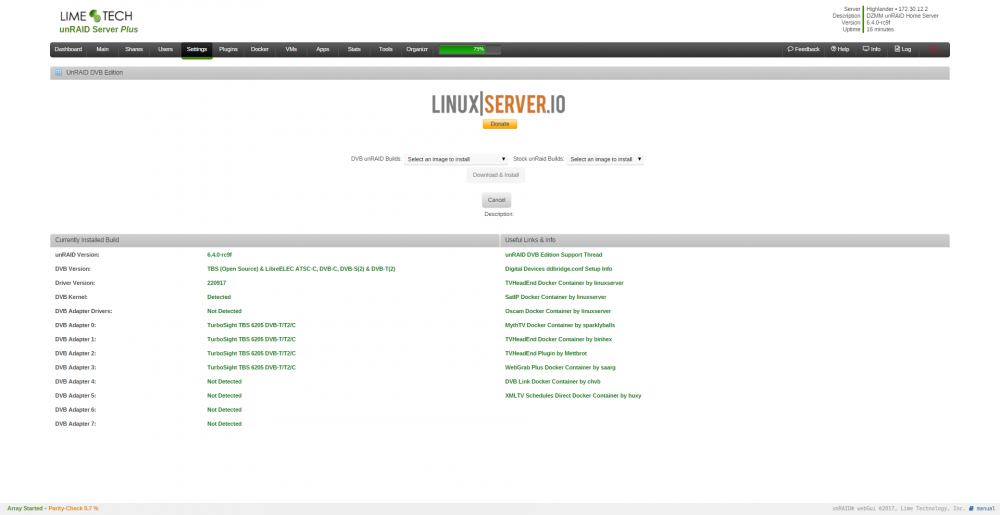Viewport: 1000px width, 515px height.
Task: Click the Lime Tech logo
Action: click(96, 16)
